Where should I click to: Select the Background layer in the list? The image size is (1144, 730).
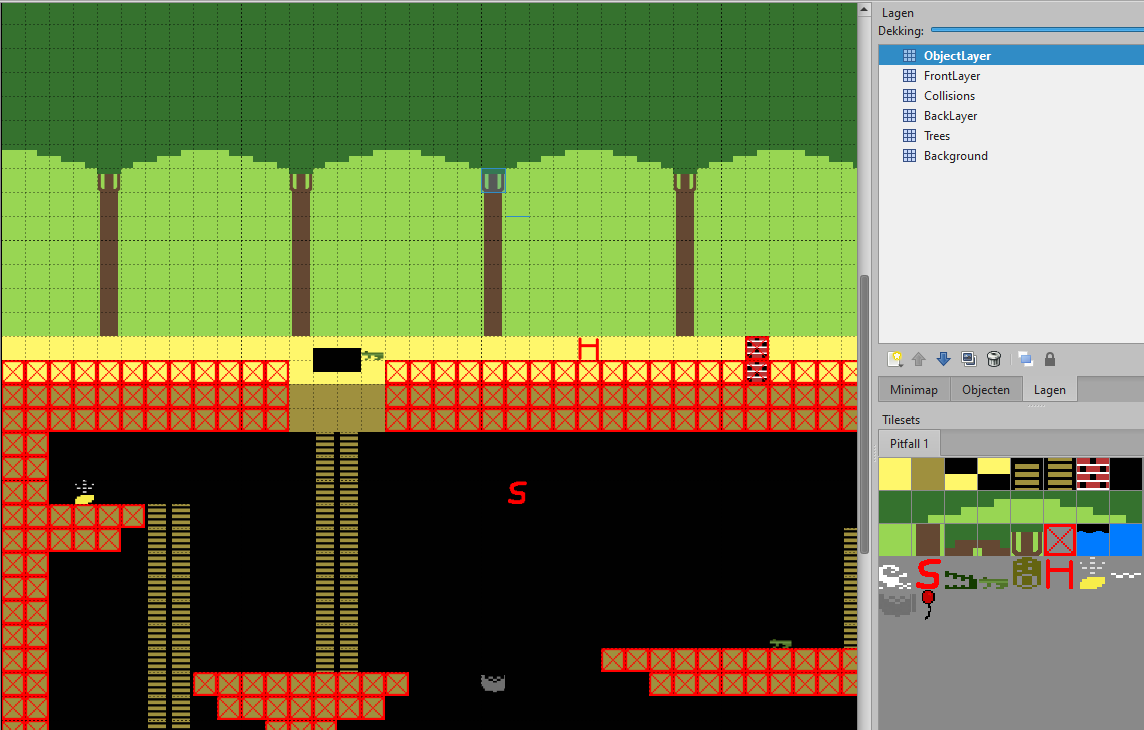[955, 156]
